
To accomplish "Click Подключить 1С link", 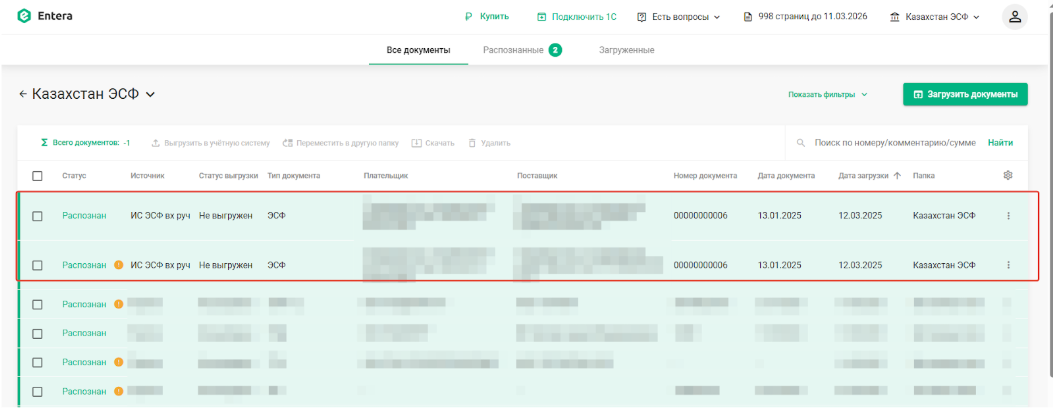I will [x=577, y=17].
